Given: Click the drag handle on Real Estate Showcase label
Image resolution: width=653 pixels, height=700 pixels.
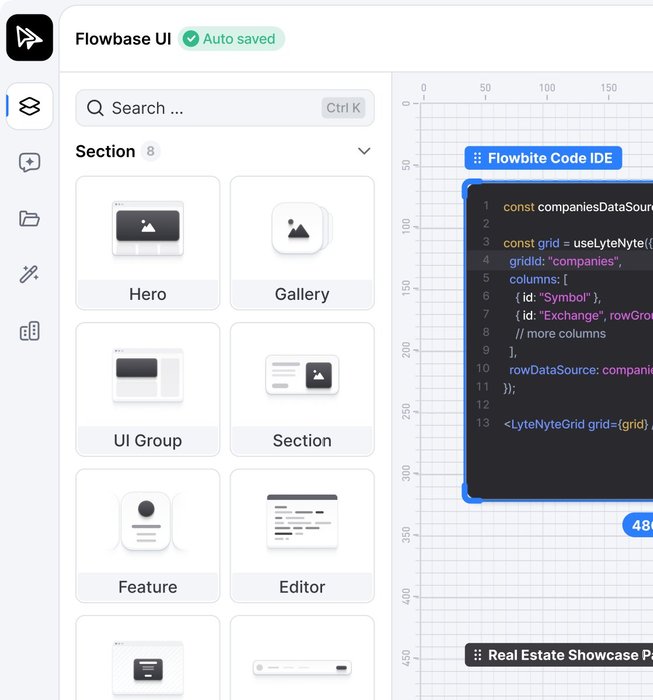Looking at the screenshot, I should coord(477,655).
